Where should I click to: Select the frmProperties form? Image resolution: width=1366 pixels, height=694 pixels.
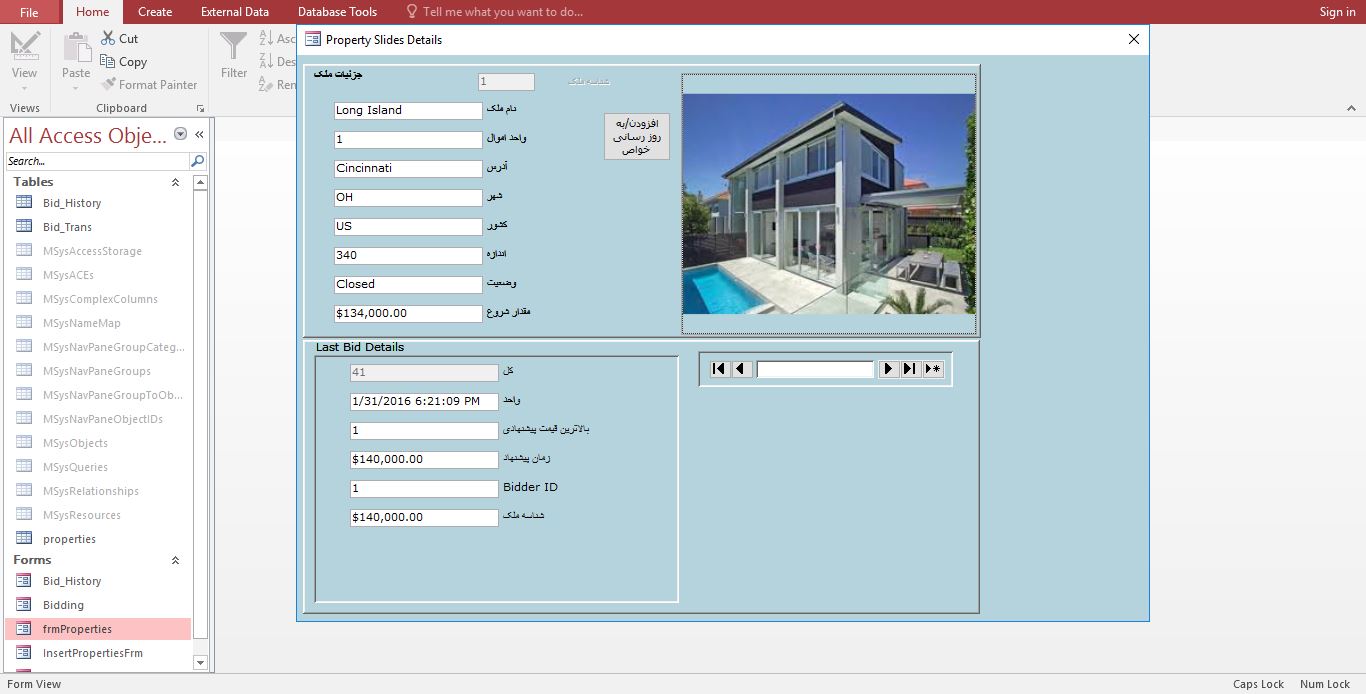pyautogui.click(x=98, y=629)
